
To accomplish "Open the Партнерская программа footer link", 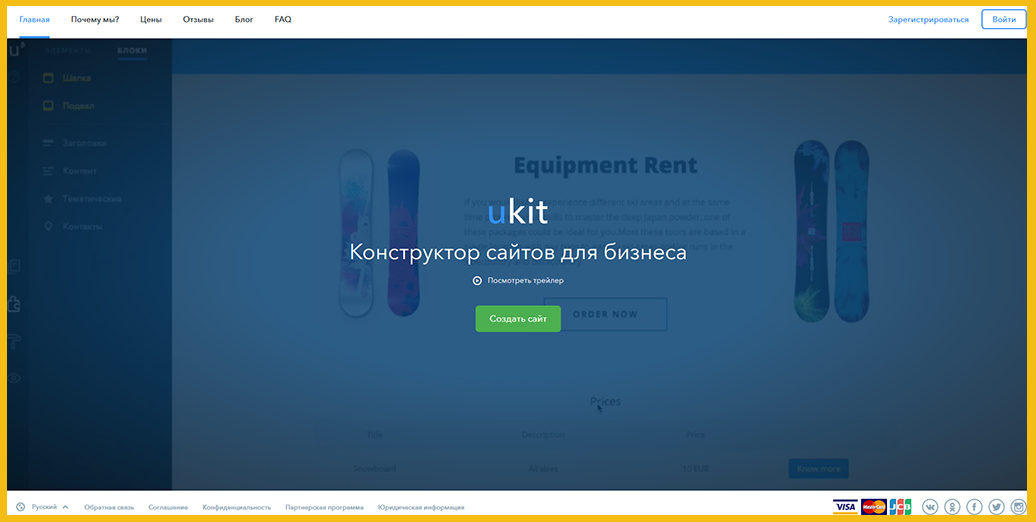I will tap(324, 507).
